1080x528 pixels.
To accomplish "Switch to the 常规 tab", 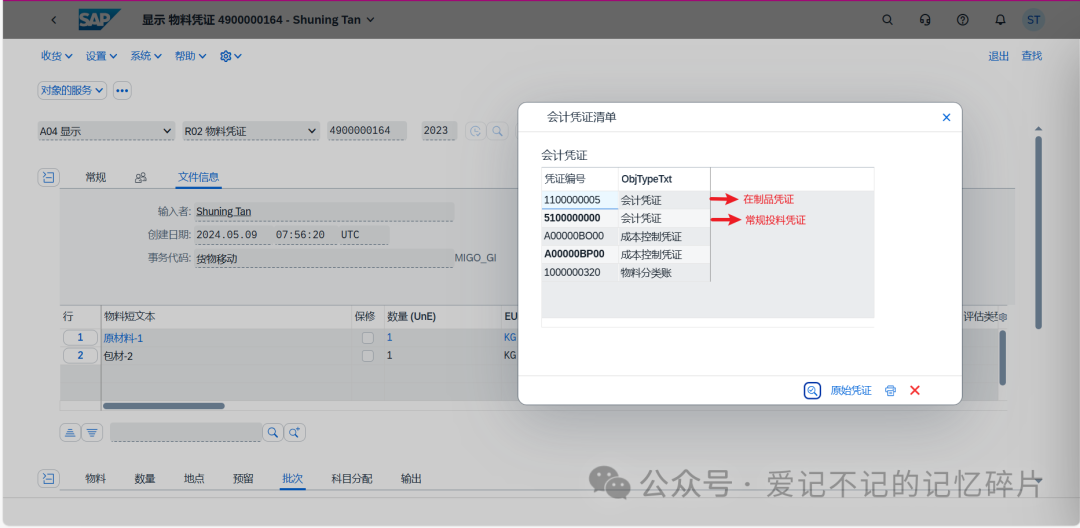I will pyautogui.click(x=96, y=178).
